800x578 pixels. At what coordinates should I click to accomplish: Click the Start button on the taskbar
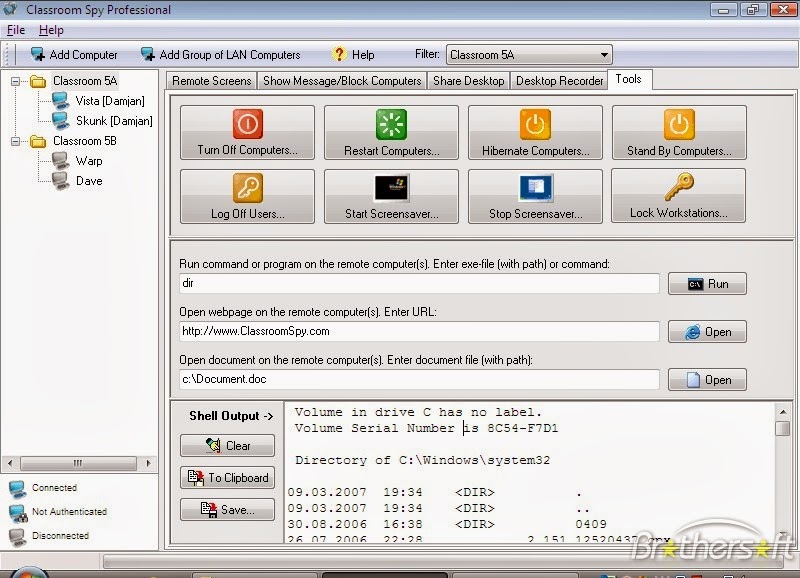tap(28, 572)
